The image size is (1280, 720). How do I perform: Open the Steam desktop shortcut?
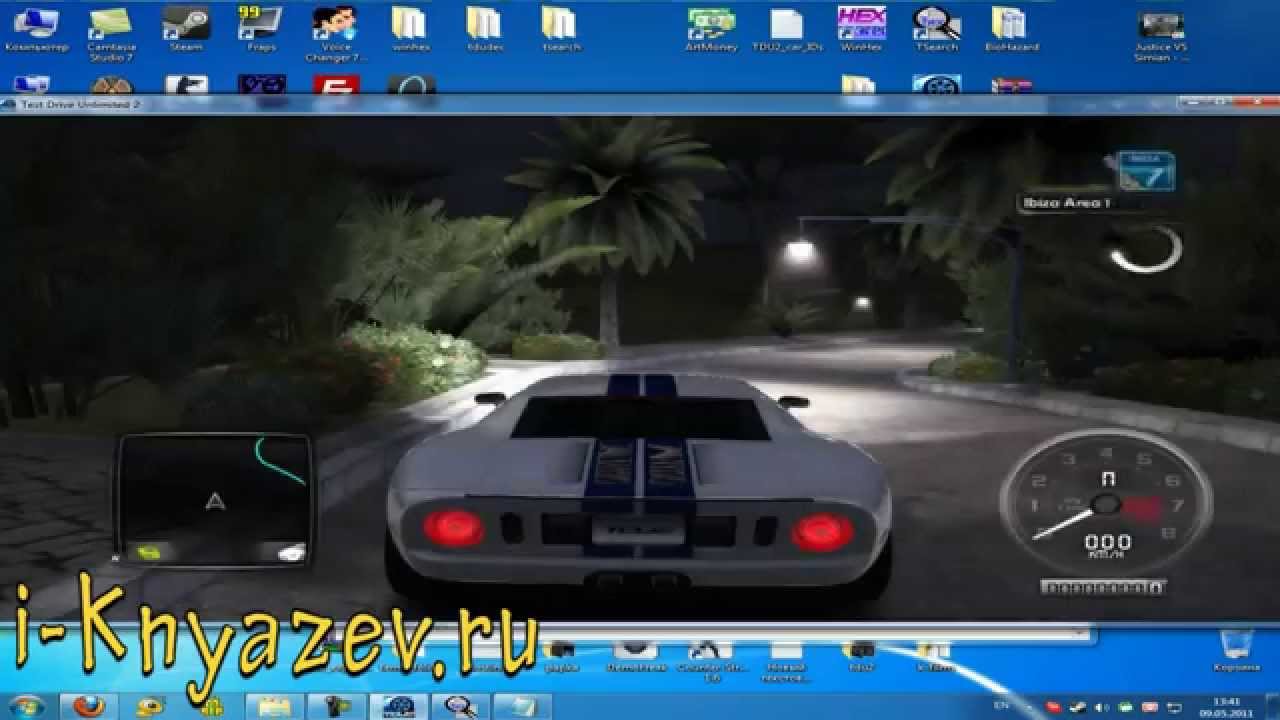[186, 28]
